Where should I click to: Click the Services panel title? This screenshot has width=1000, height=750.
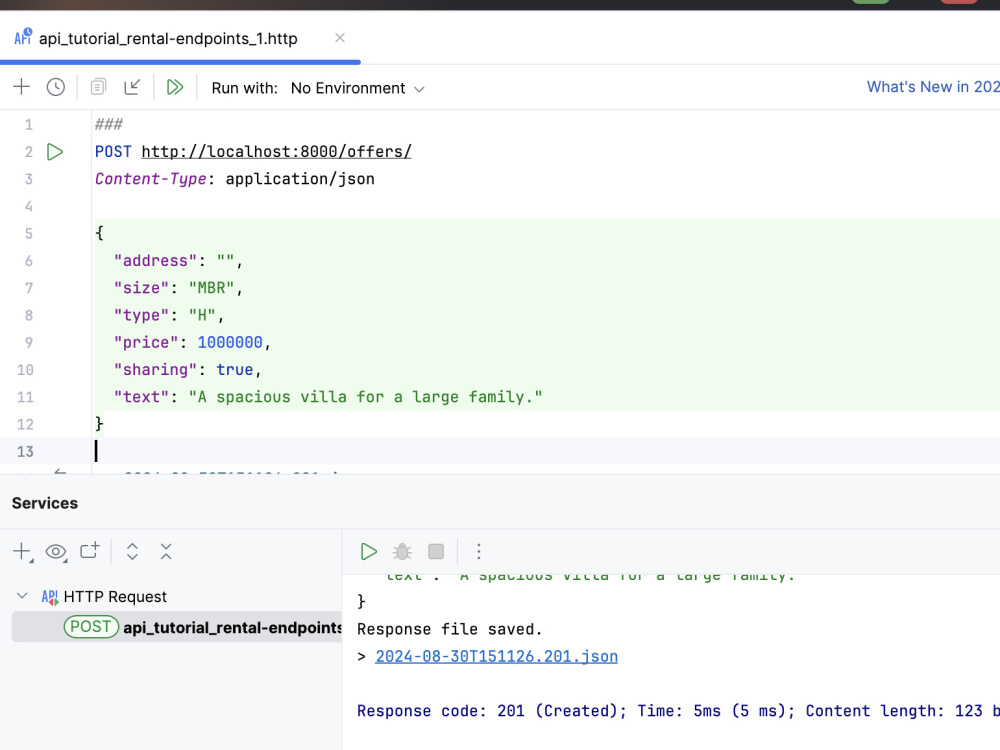[x=45, y=503]
